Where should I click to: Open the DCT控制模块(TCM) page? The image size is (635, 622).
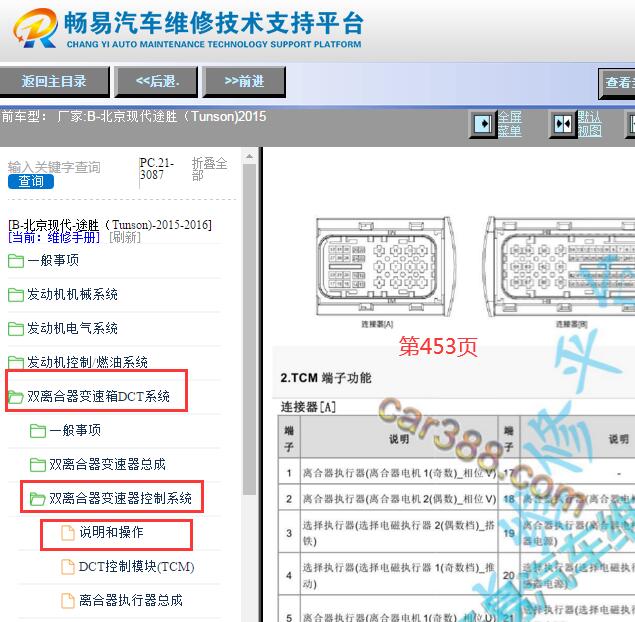pos(137,567)
